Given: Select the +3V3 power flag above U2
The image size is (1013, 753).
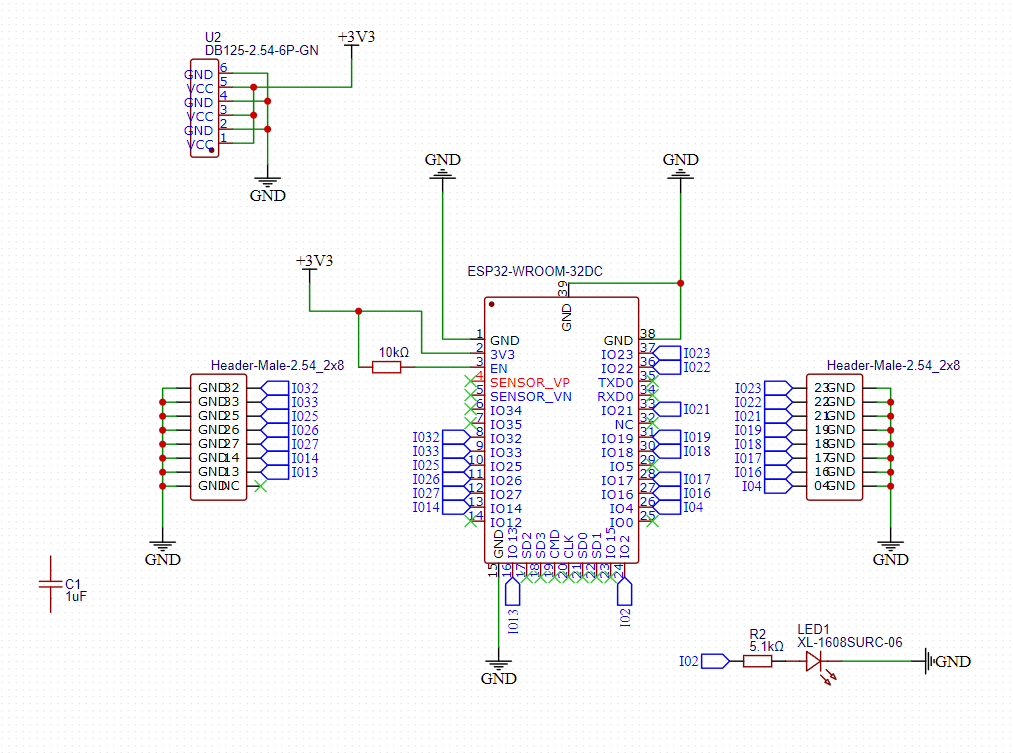Looking at the screenshot, I should 356,38.
